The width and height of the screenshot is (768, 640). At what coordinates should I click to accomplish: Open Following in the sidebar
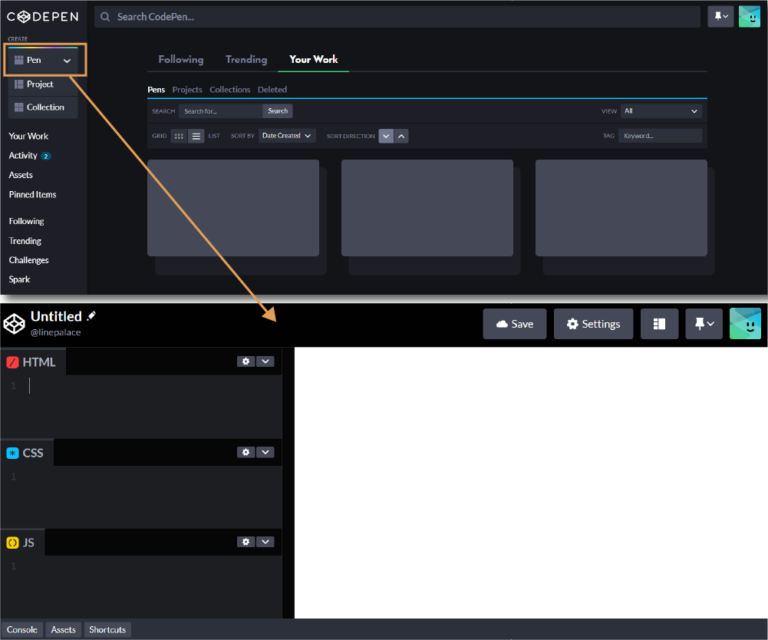coord(26,221)
